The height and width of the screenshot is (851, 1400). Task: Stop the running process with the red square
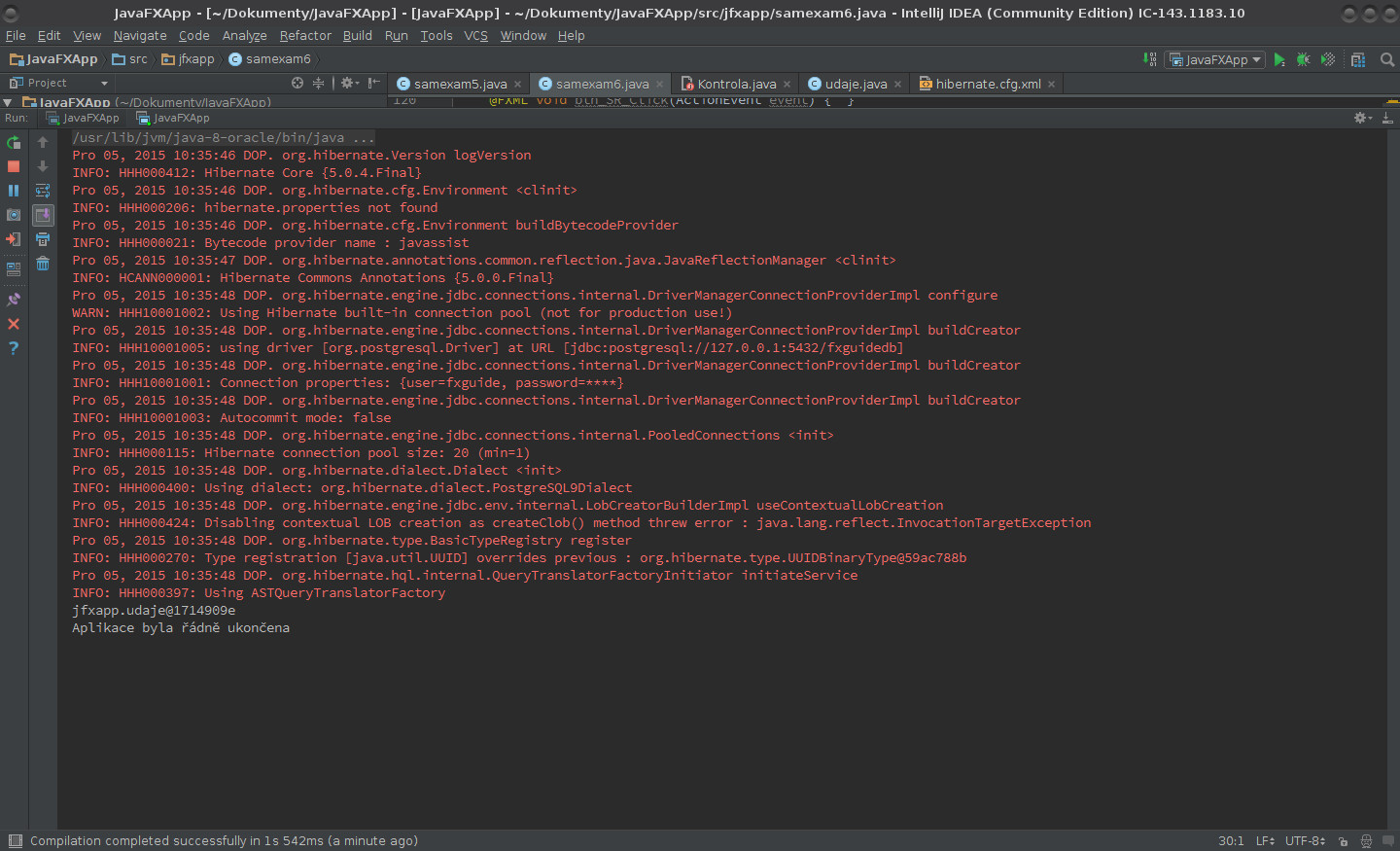14,166
